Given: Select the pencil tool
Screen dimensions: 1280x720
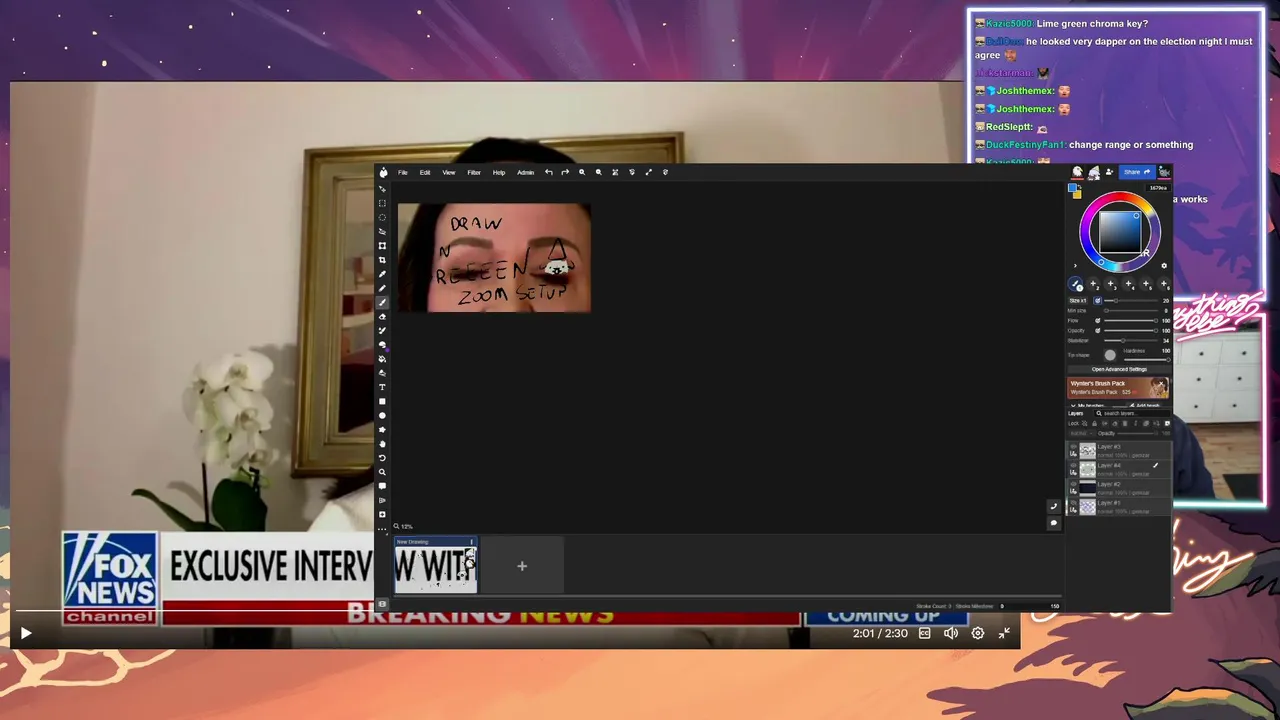Looking at the screenshot, I should pos(382,288).
